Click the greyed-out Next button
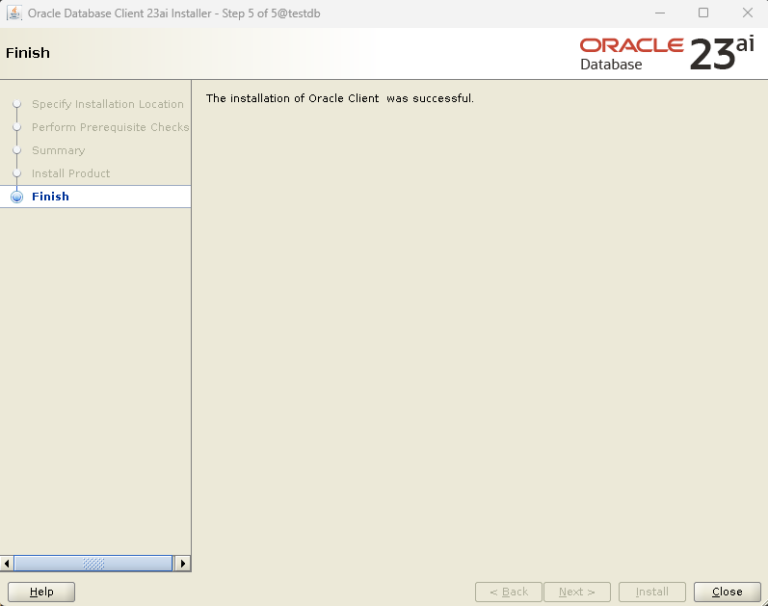768x606 pixels. pos(577,592)
